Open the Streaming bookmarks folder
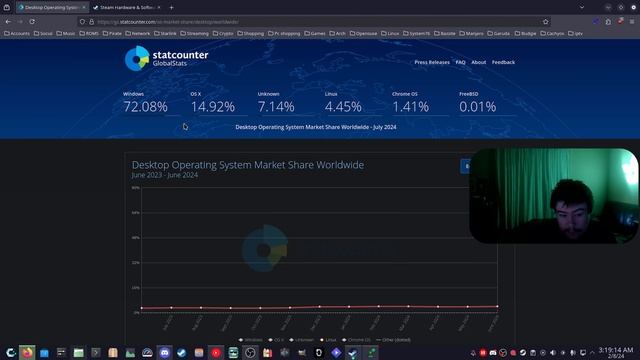 pyautogui.click(x=194, y=33)
